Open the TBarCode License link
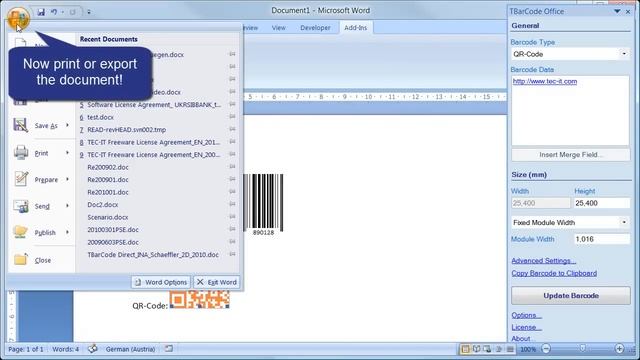Screen dimensions: 640x360 pyautogui.click(x=527, y=327)
